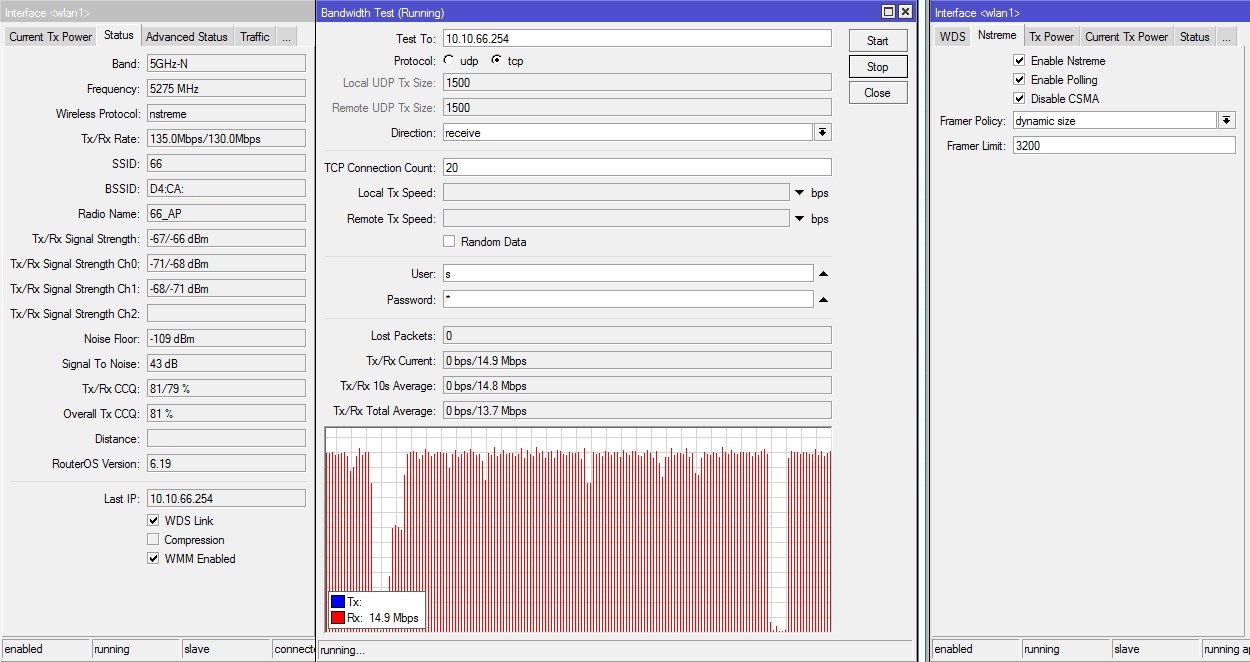This screenshot has width=1250, height=662.
Task: Close the Bandwidth Test window
Action: tap(905, 12)
